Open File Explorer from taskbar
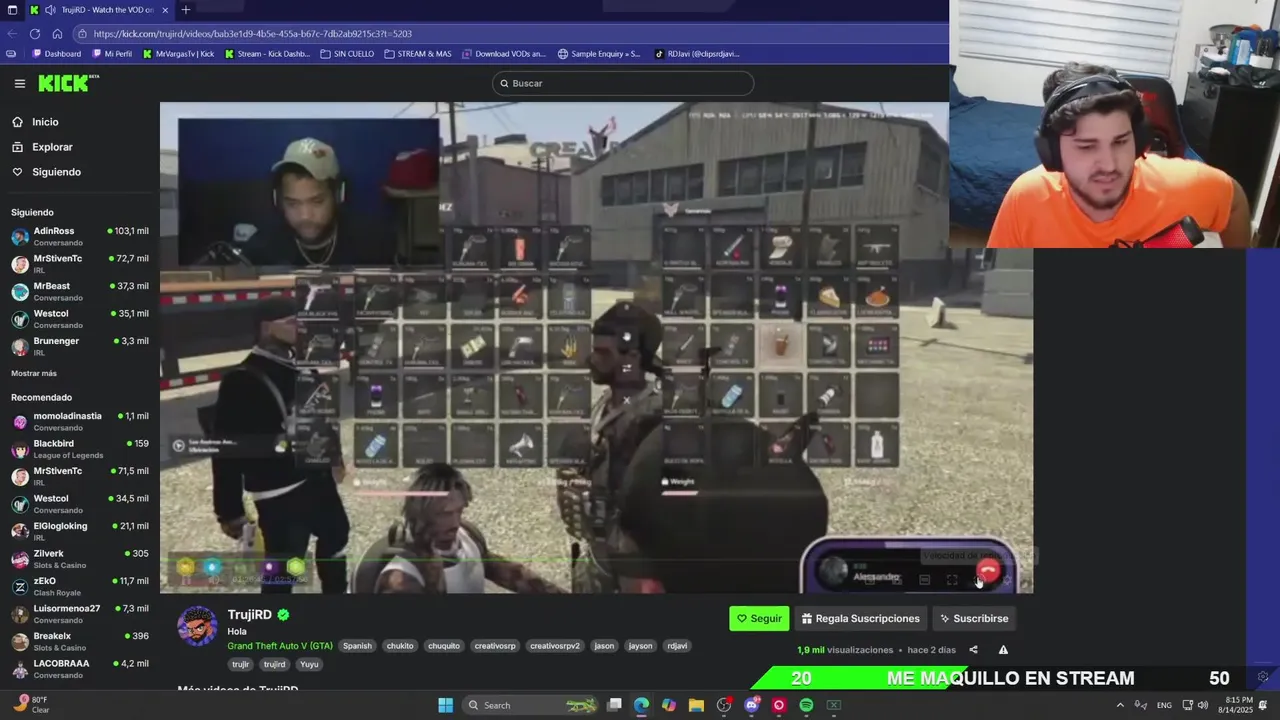 (696, 705)
